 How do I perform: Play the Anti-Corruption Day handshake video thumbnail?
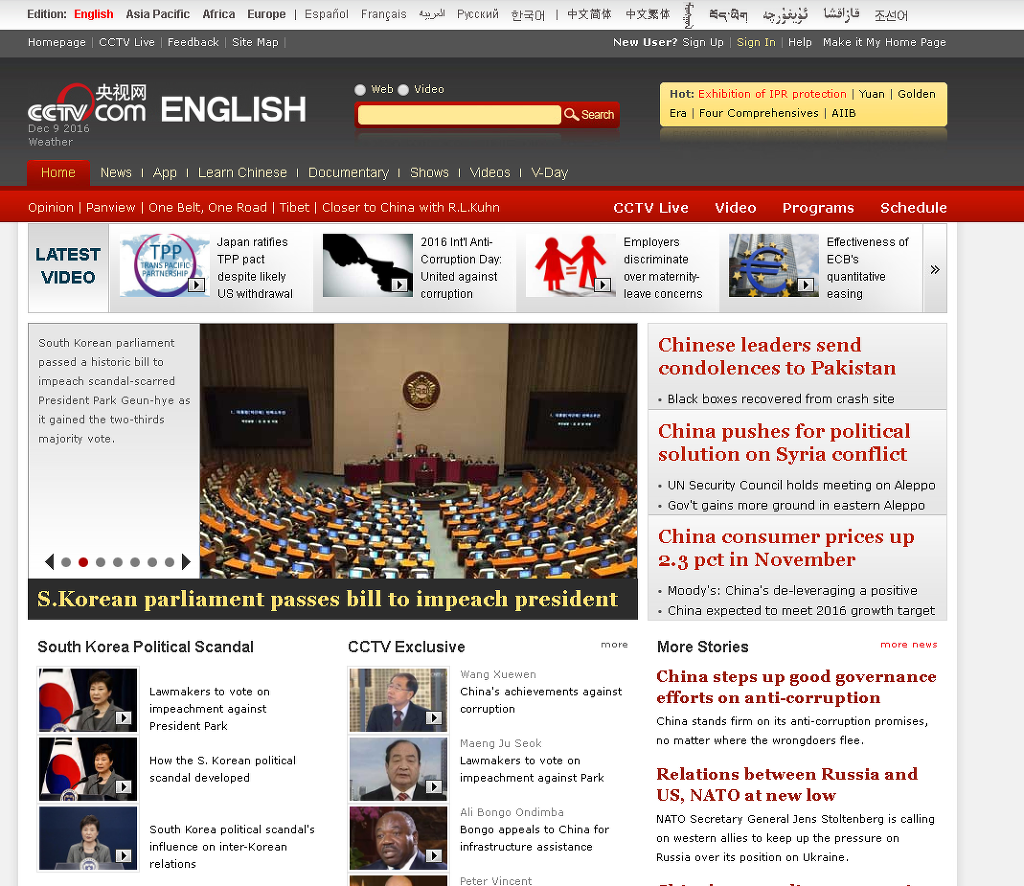pos(368,266)
